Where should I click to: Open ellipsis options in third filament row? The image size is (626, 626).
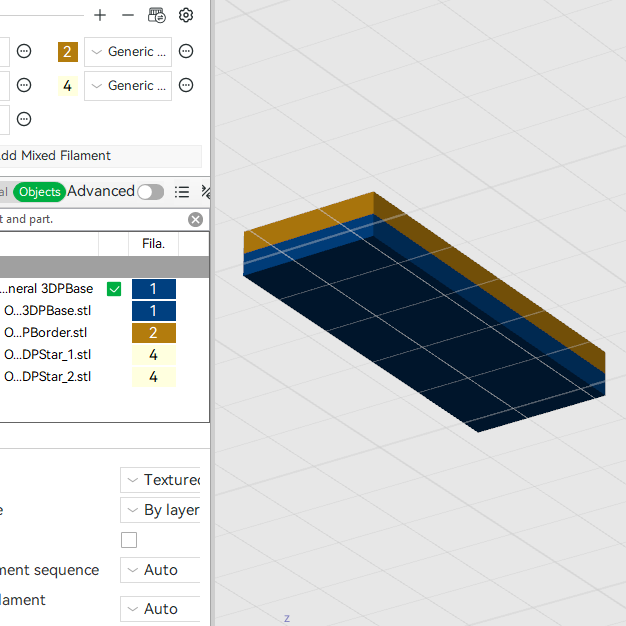click(x=24, y=119)
